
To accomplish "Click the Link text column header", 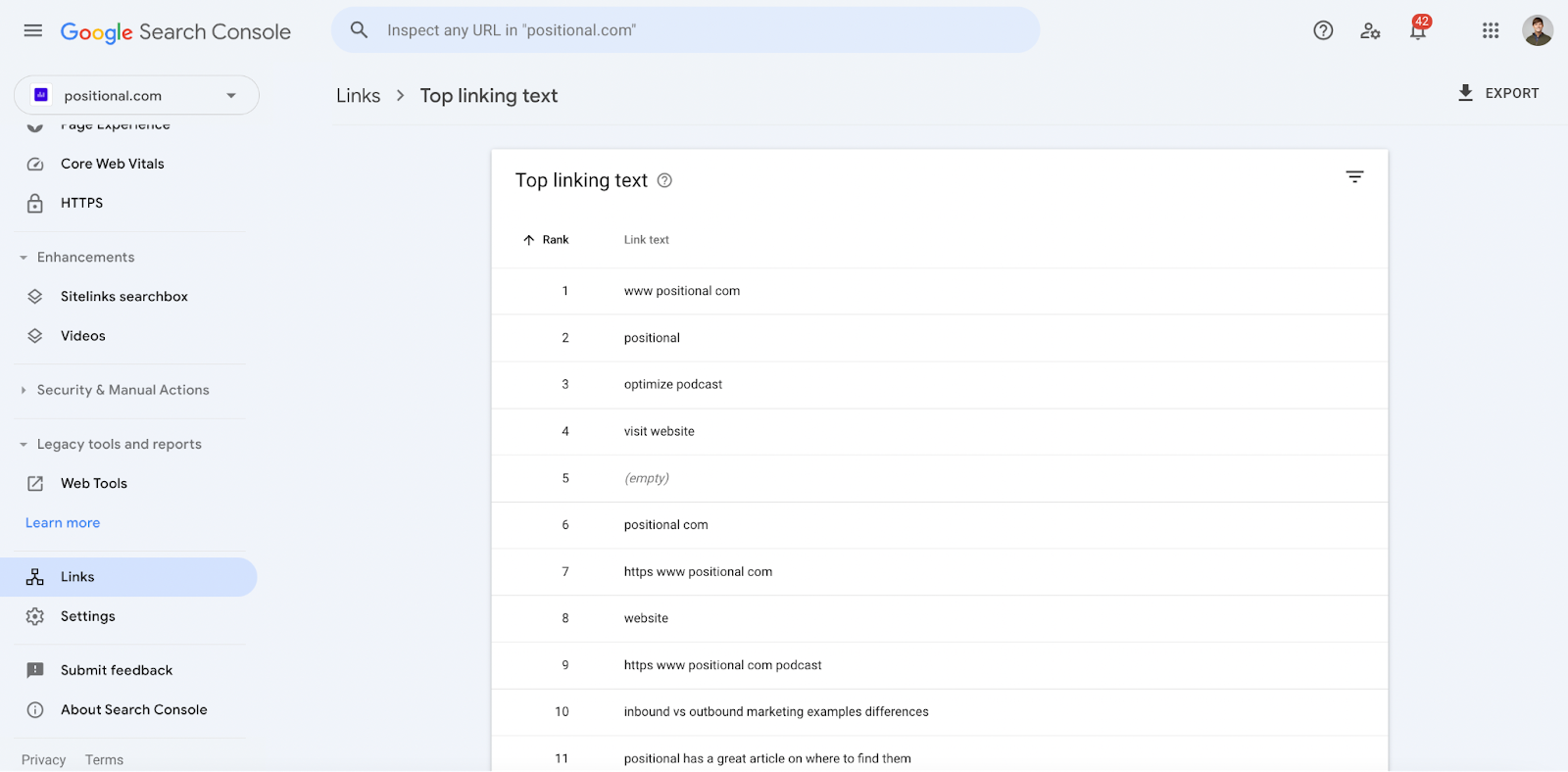I will click(x=647, y=240).
